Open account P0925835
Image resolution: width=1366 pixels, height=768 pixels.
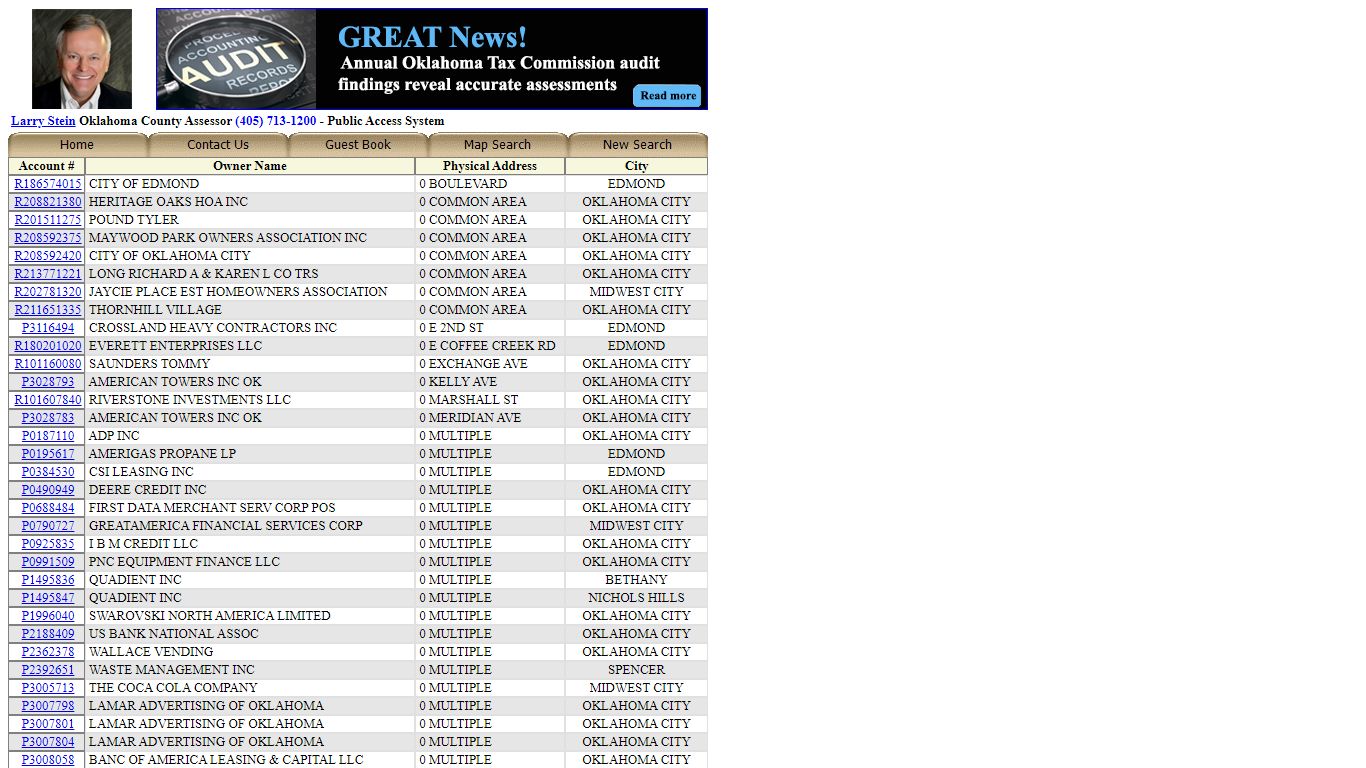pos(48,544)
